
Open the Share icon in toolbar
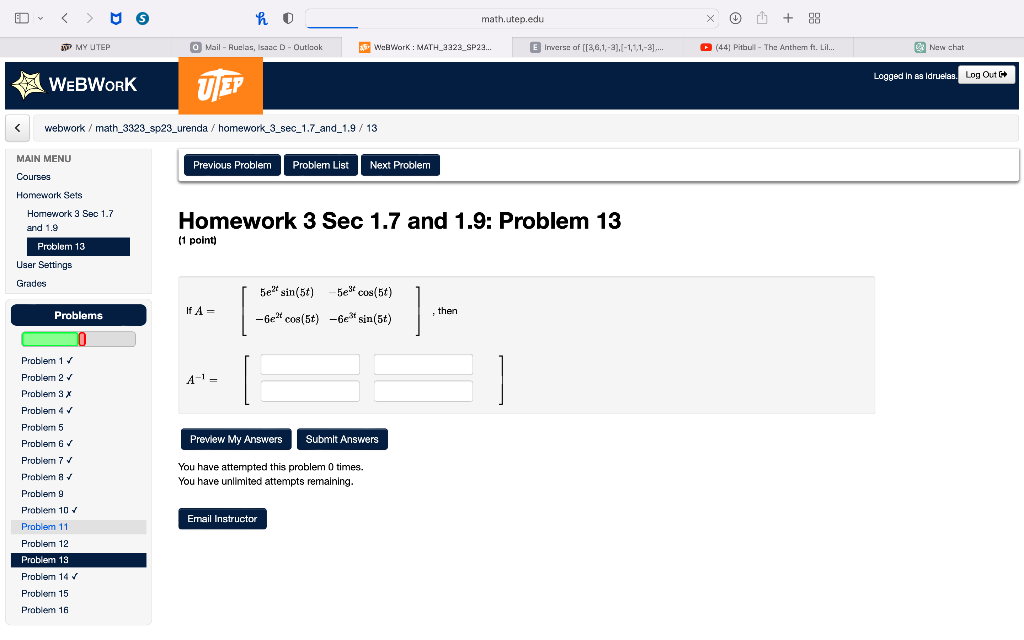click(x=761, y=18)
